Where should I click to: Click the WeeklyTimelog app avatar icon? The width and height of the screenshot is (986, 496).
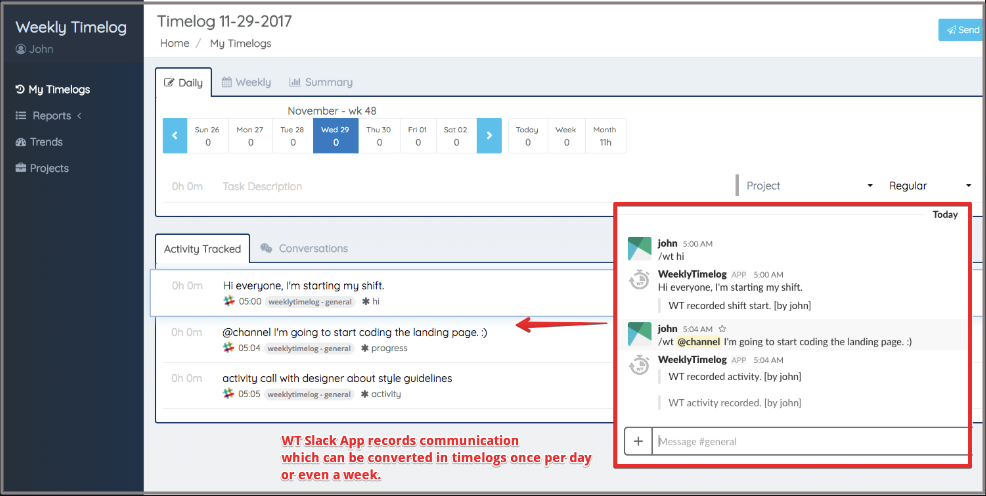point(639,281)
